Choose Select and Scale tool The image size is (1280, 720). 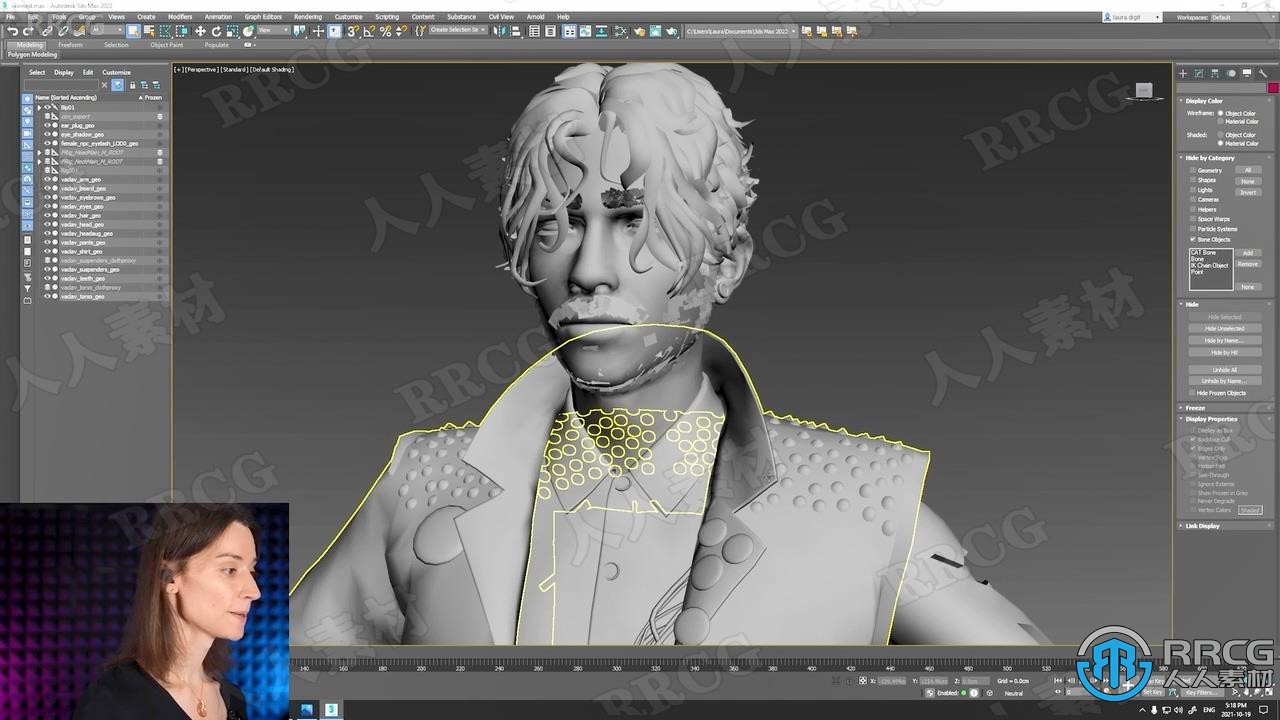pyautogui.click(x=232, y=31)
